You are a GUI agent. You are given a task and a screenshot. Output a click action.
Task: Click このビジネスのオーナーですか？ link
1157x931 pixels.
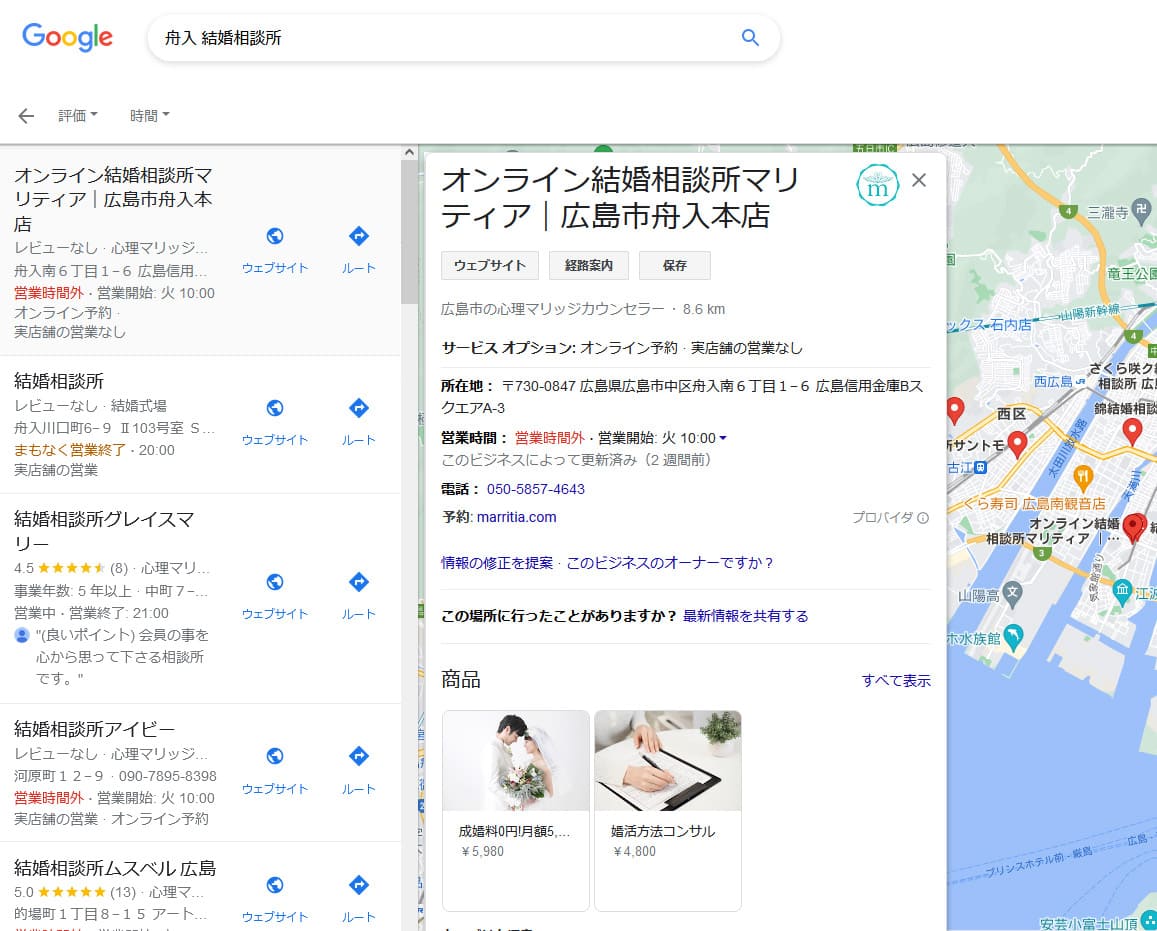[x=669, y=563]
